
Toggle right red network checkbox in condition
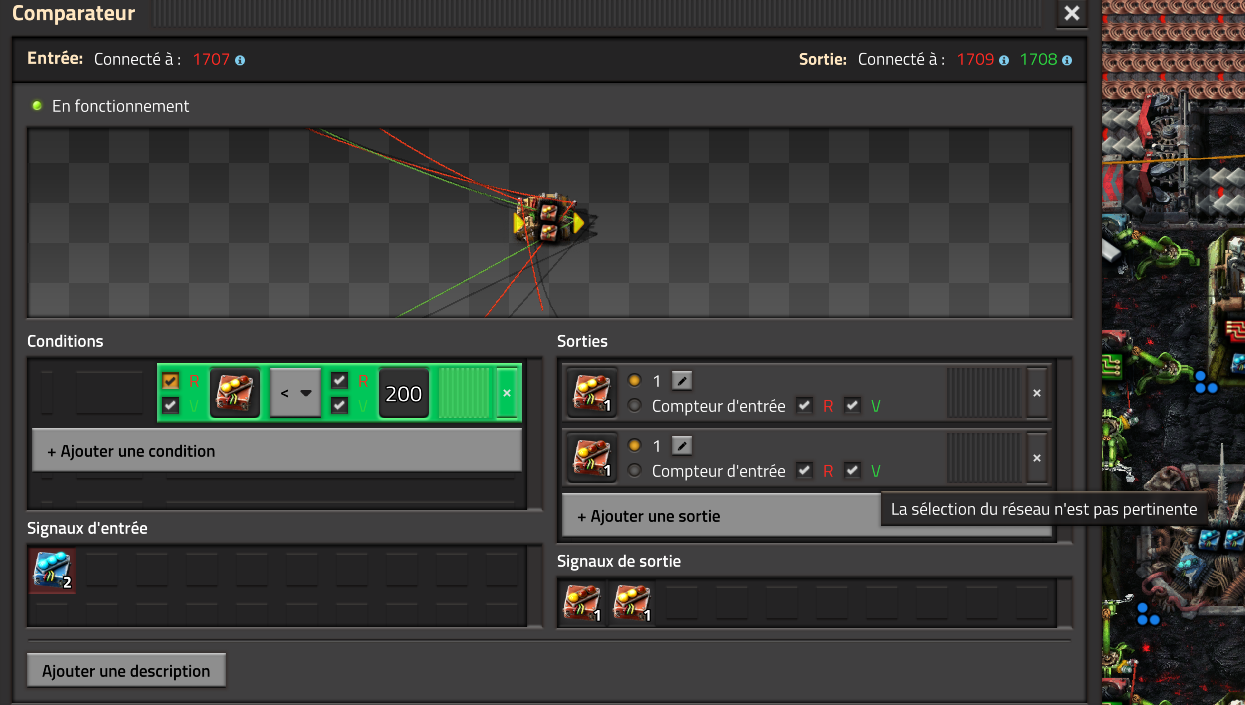coord(339,381)
